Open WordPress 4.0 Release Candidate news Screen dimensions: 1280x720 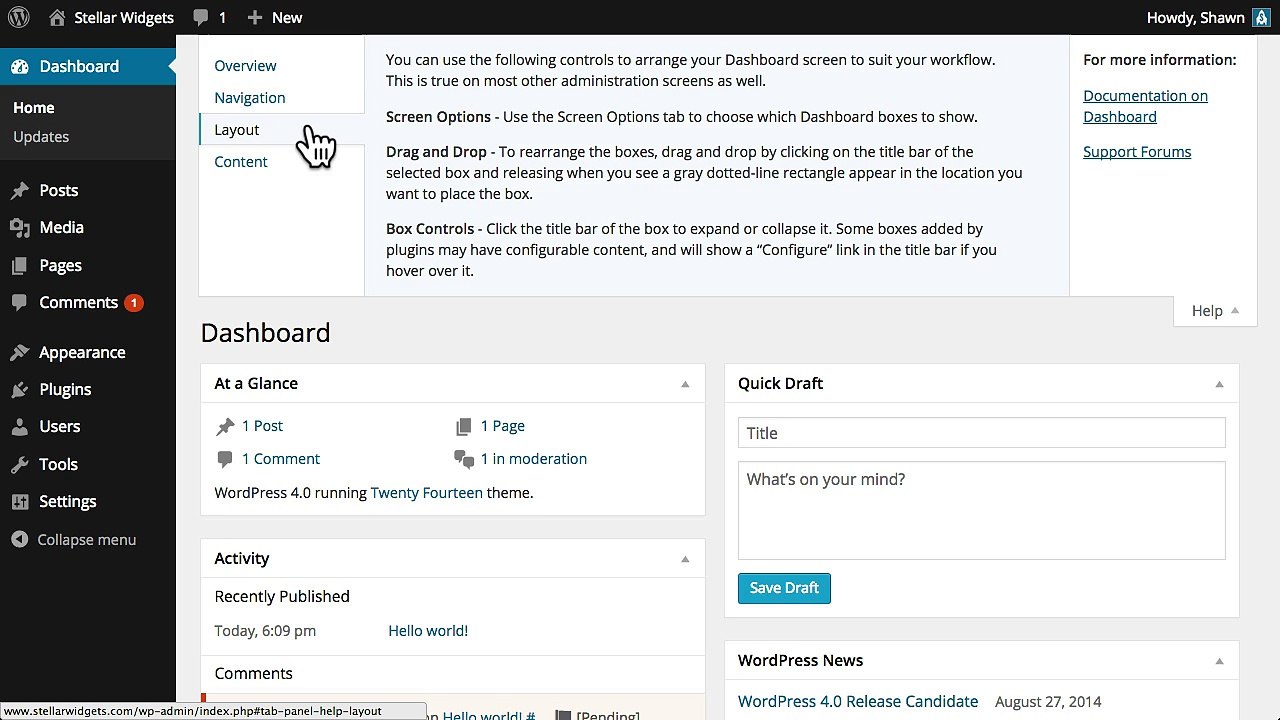click(858, 702)
